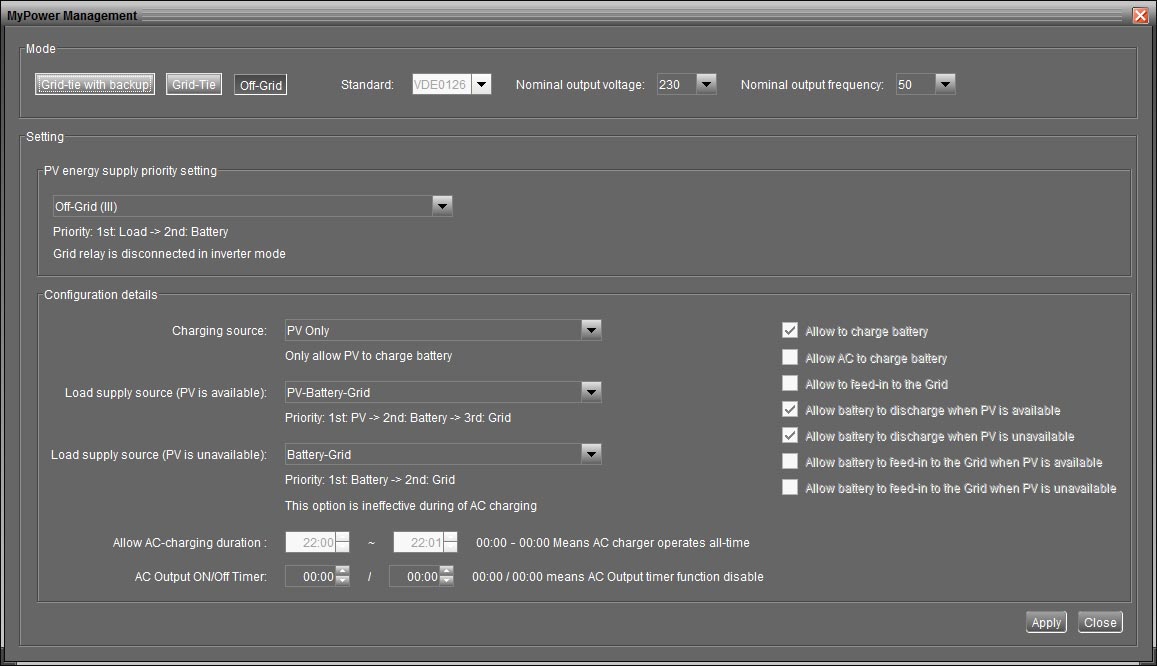Viewport: 1157px width, 666px height.
Task: Click spinner of AC-charging end time 22:01
Action: [x=450, y=543]
